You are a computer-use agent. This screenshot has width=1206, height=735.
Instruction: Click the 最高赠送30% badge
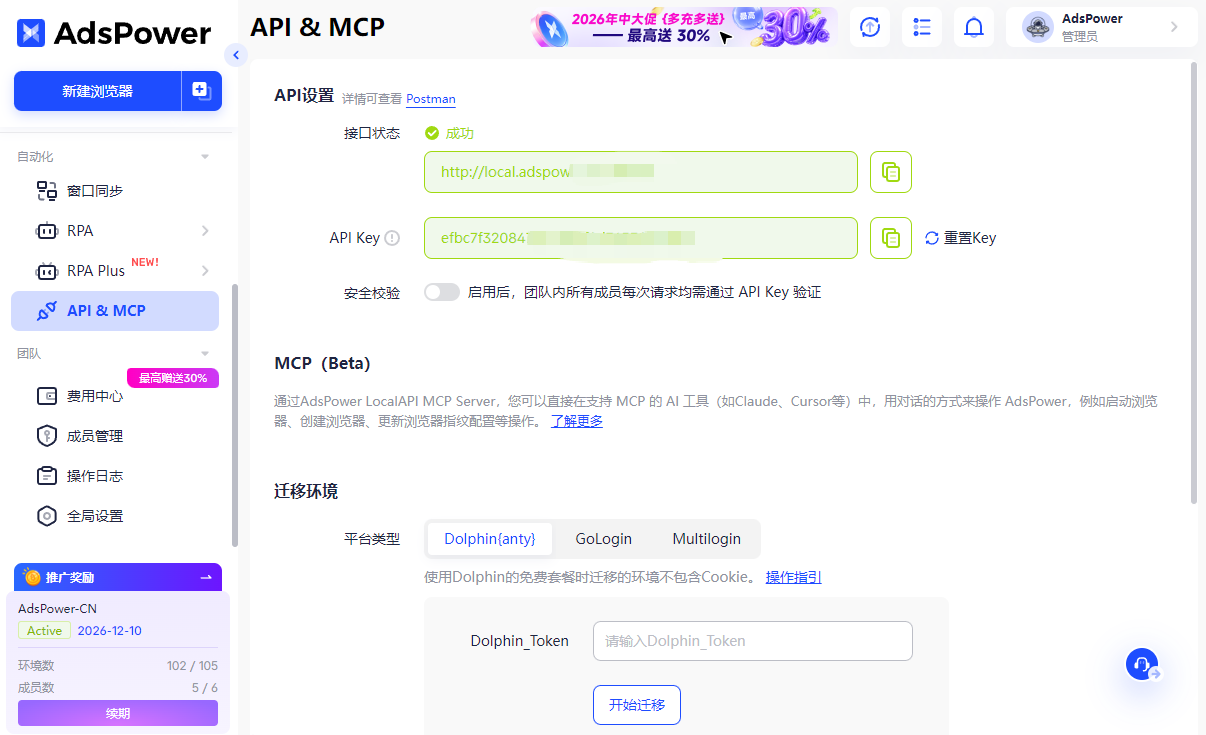173,378
